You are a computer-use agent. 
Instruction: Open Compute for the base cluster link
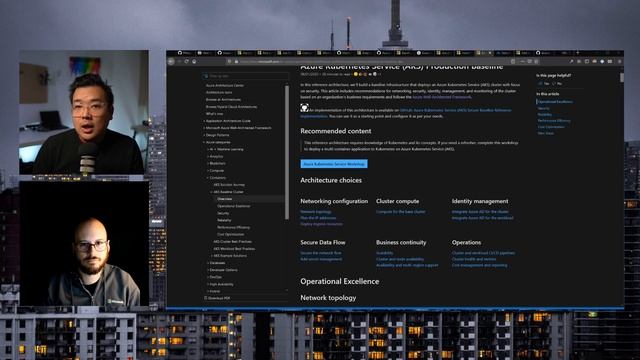click(x=400, y=212)
